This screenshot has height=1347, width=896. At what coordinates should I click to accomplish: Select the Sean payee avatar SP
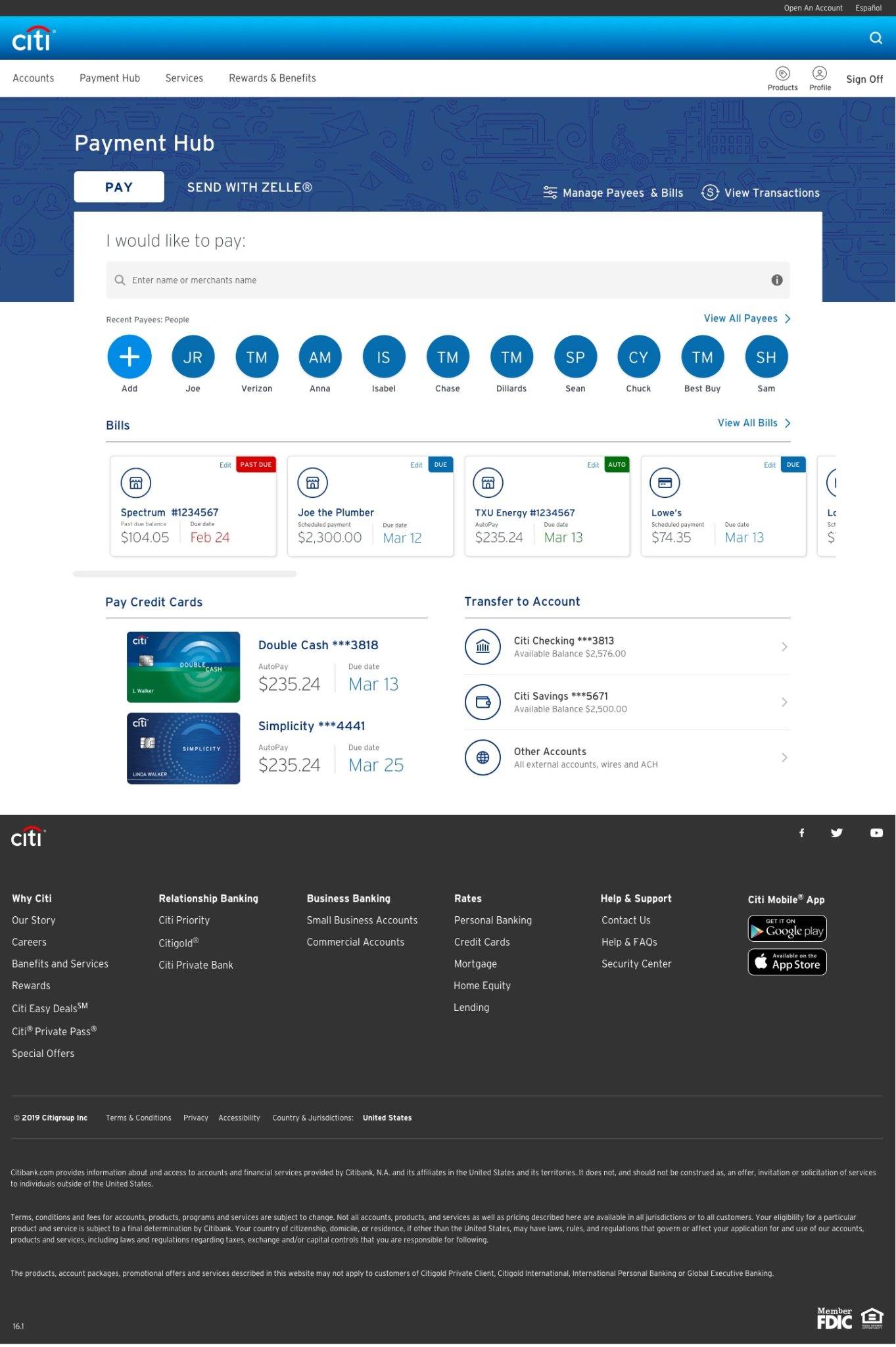(x=575, y=357)
